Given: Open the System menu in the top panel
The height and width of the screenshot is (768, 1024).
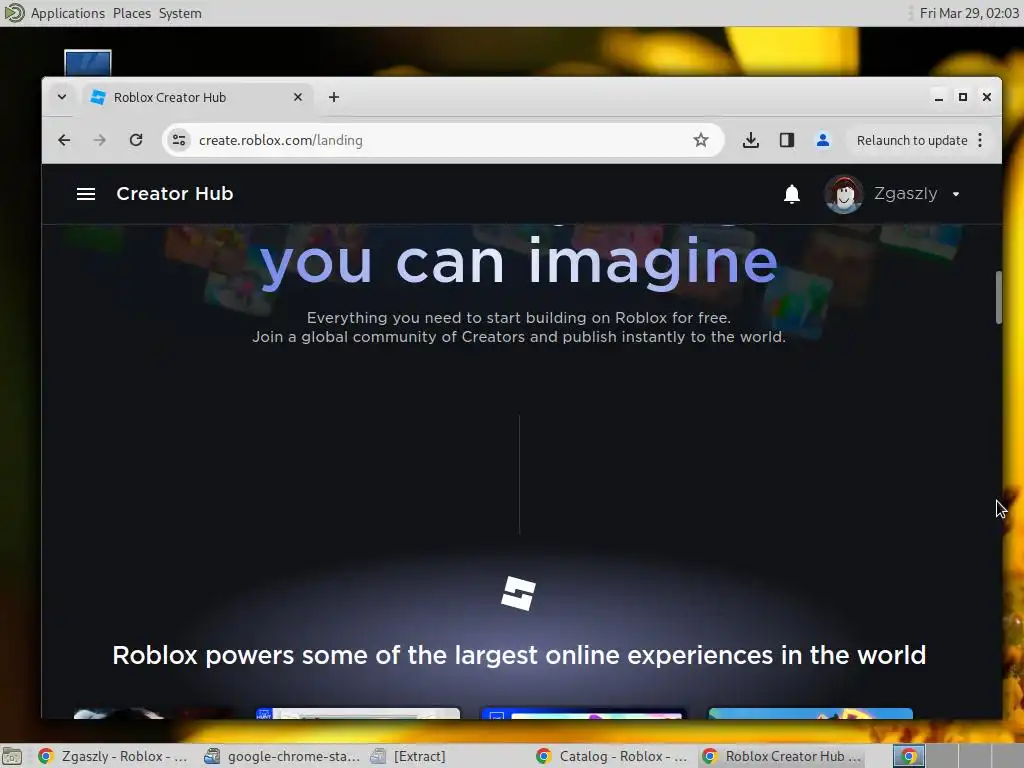Looking at the screenshot, I should pos(180,13).
